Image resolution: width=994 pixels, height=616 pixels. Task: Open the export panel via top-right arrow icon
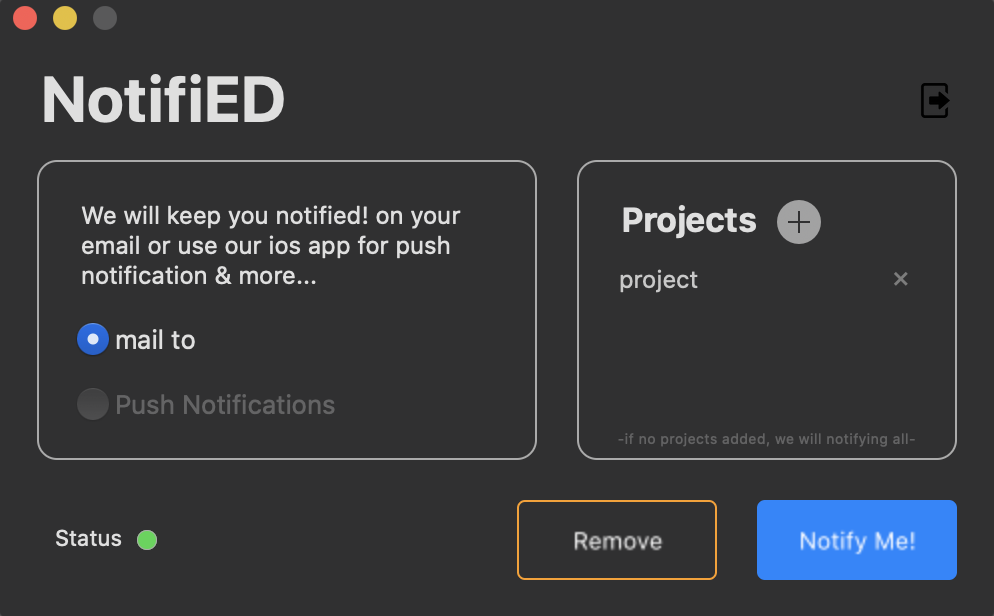click(x=934, y=100)
